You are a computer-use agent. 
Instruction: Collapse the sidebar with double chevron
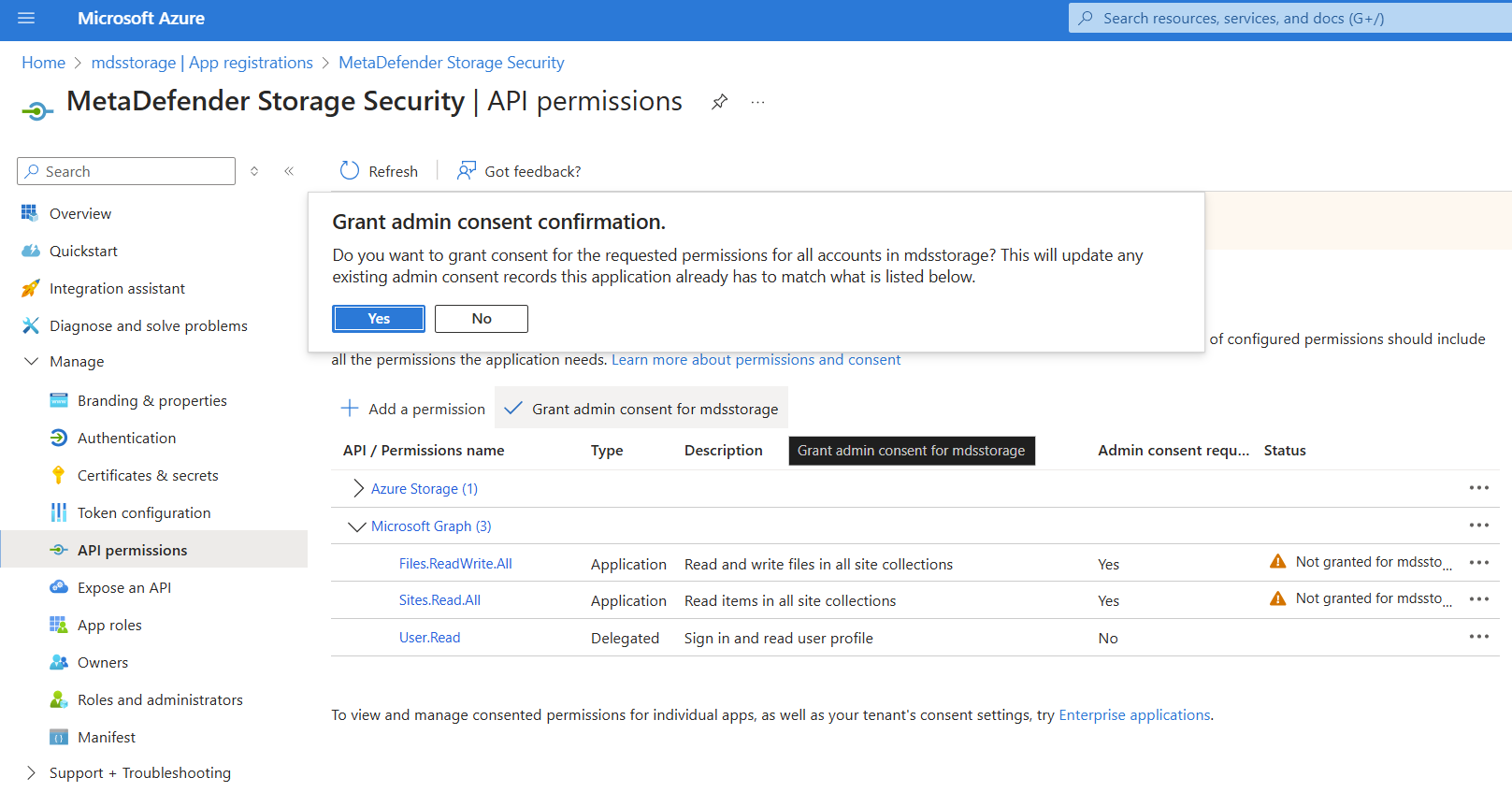(289, 170)
